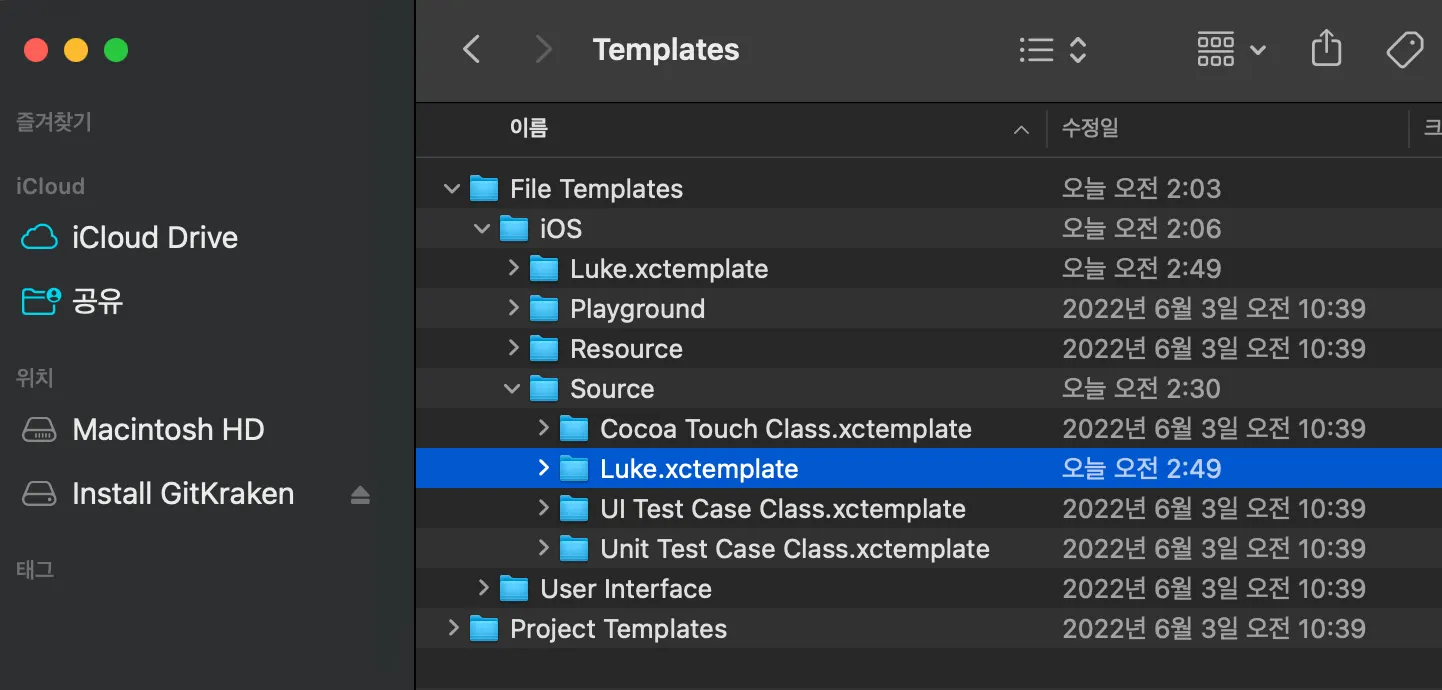Click the tag toolbar icon
This screenshot has width=1442, height=690.
pyautogui.click(x=1405, y=49)
